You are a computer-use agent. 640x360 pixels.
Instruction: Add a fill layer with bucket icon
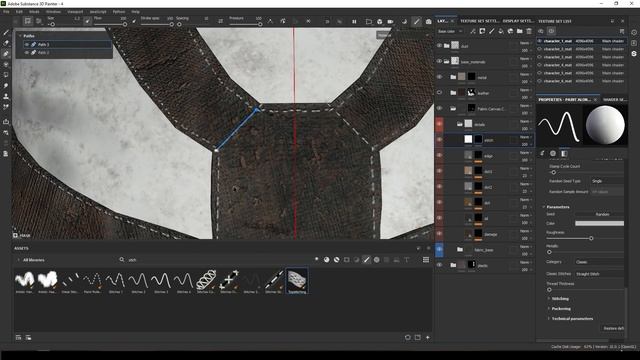click(501, 31)
